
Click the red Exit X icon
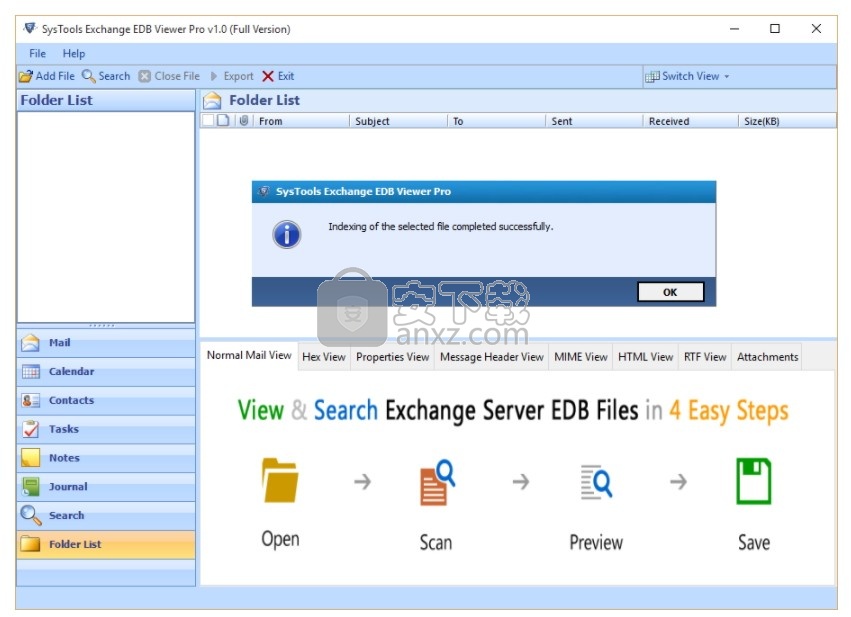coord(268,76)
